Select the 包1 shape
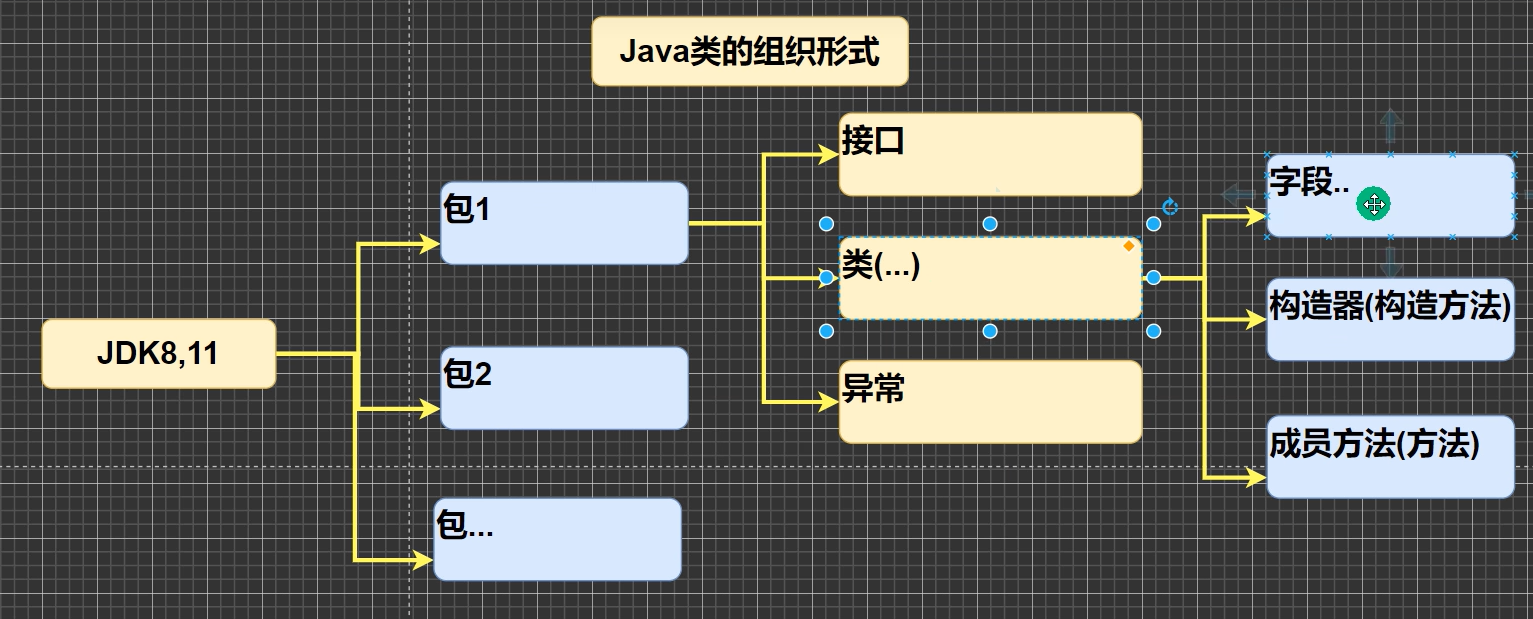 tap(563, 224)
